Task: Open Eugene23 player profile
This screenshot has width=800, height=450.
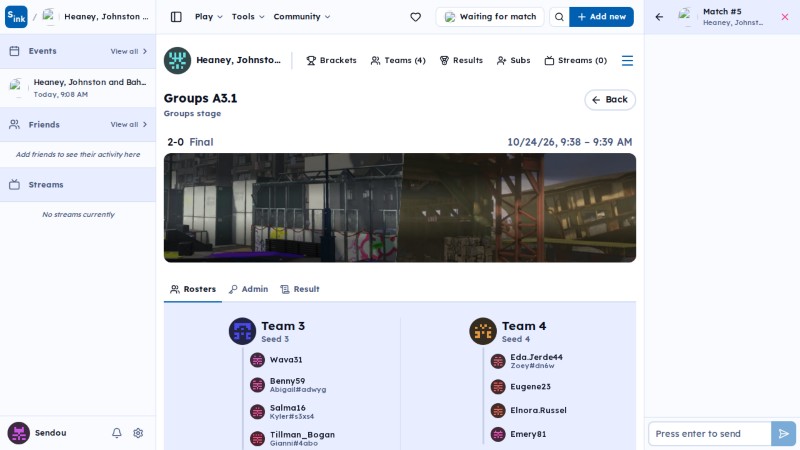Action: pyautogui.click(x=531, y=387)
